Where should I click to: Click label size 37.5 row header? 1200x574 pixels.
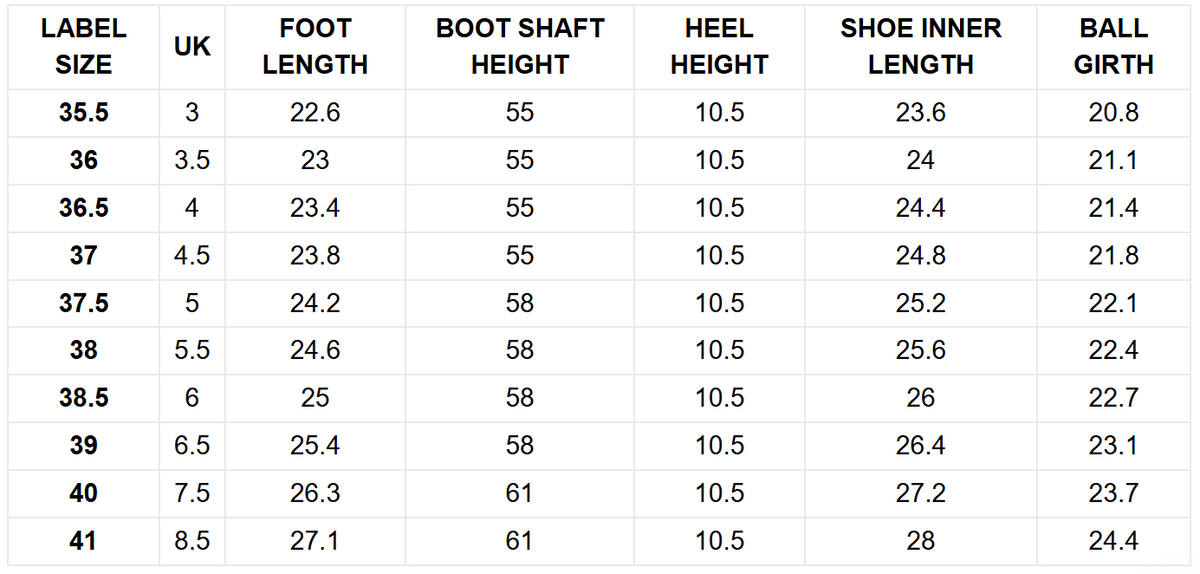pyautogui.click(x=83, y=303)
